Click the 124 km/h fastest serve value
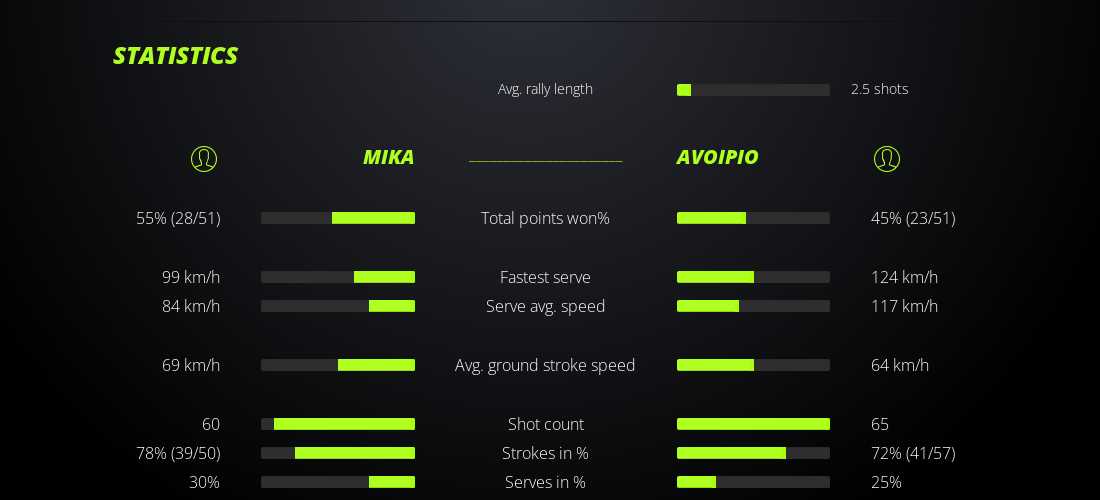 904,277
